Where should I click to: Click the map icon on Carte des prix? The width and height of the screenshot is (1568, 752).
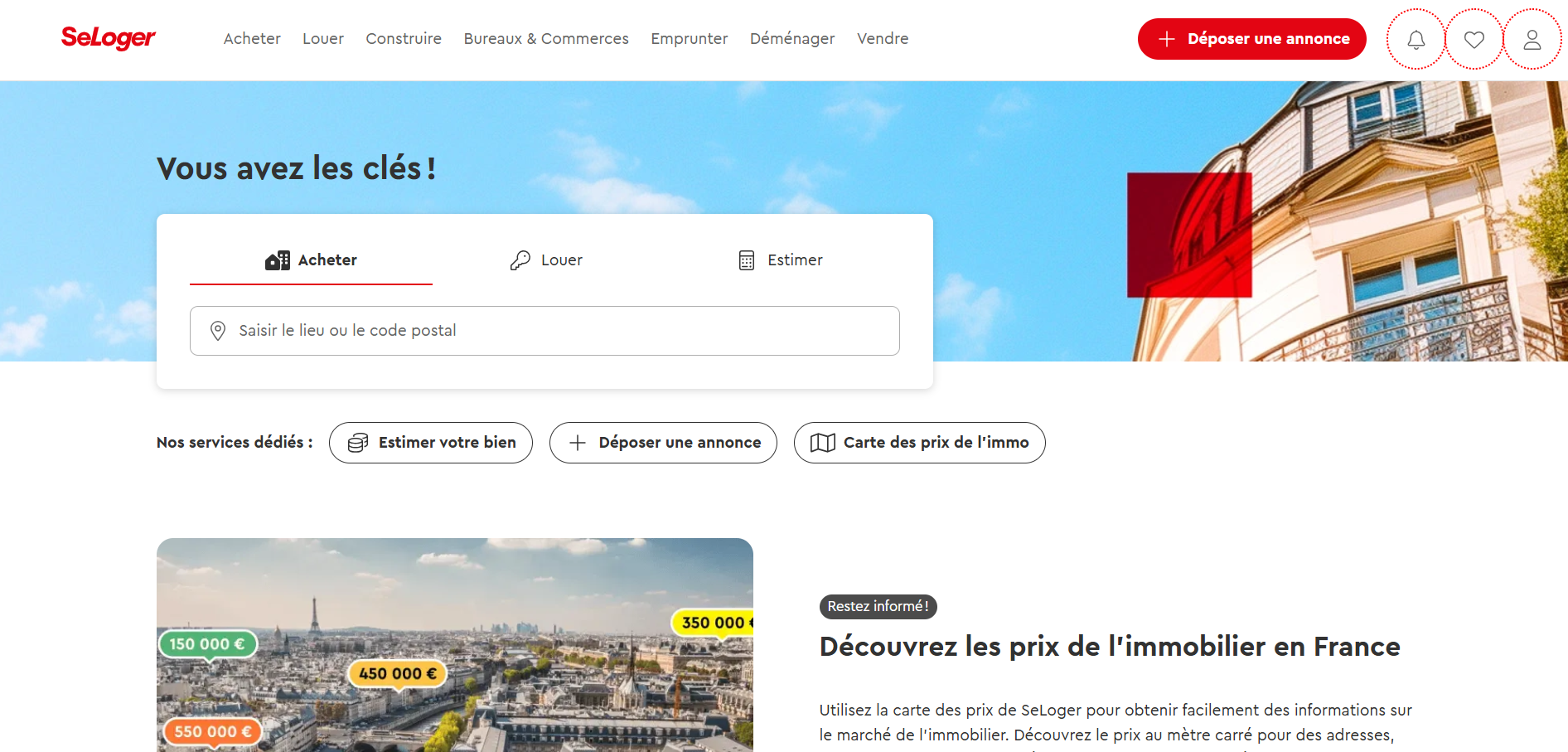(822, 443)
